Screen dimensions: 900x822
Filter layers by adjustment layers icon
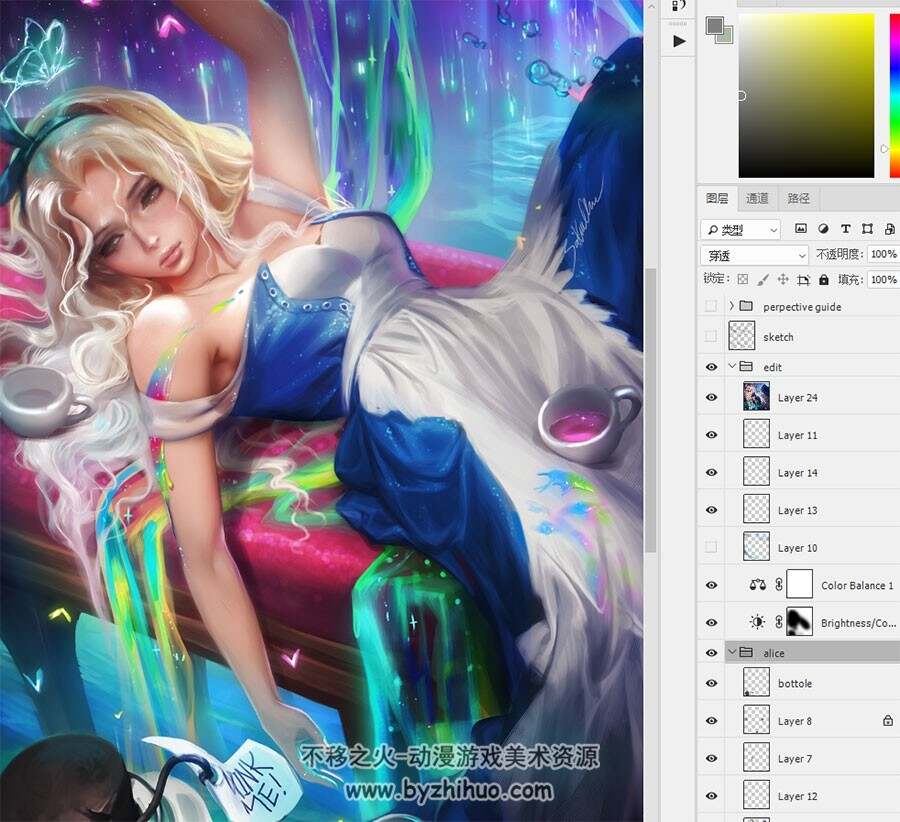point(823,228)
